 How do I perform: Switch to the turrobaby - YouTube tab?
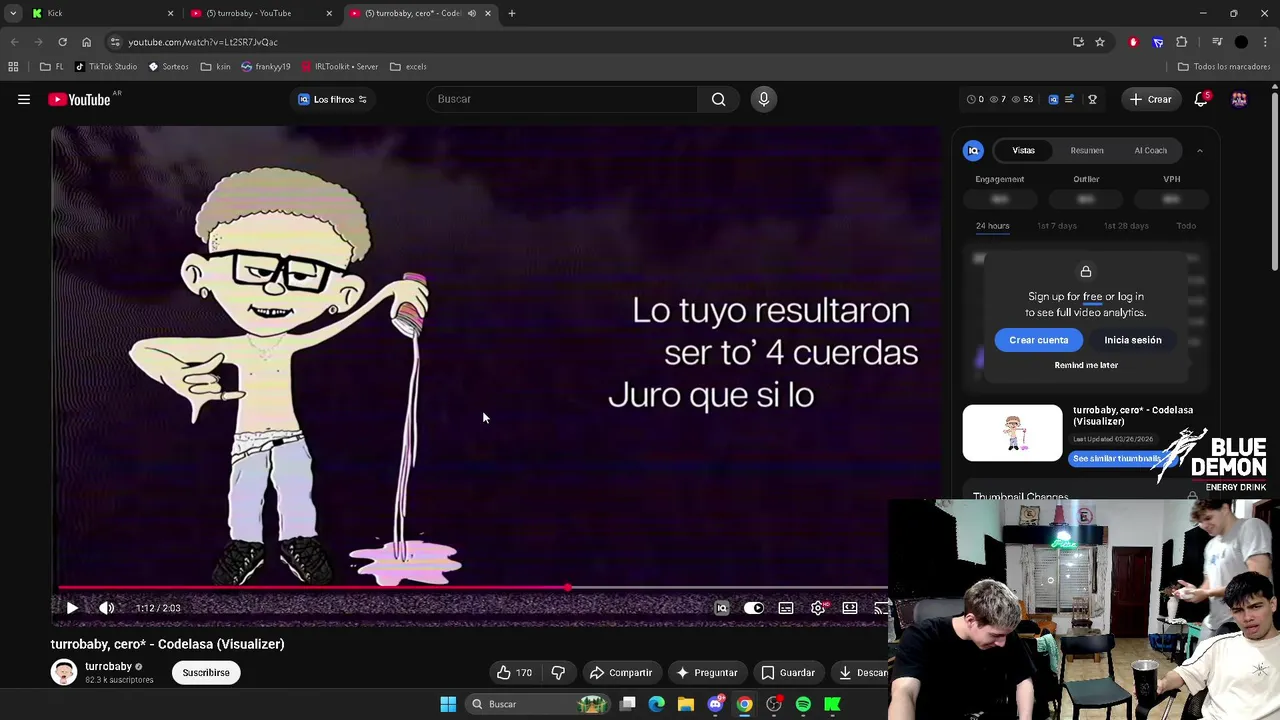[x=260, y=13]
